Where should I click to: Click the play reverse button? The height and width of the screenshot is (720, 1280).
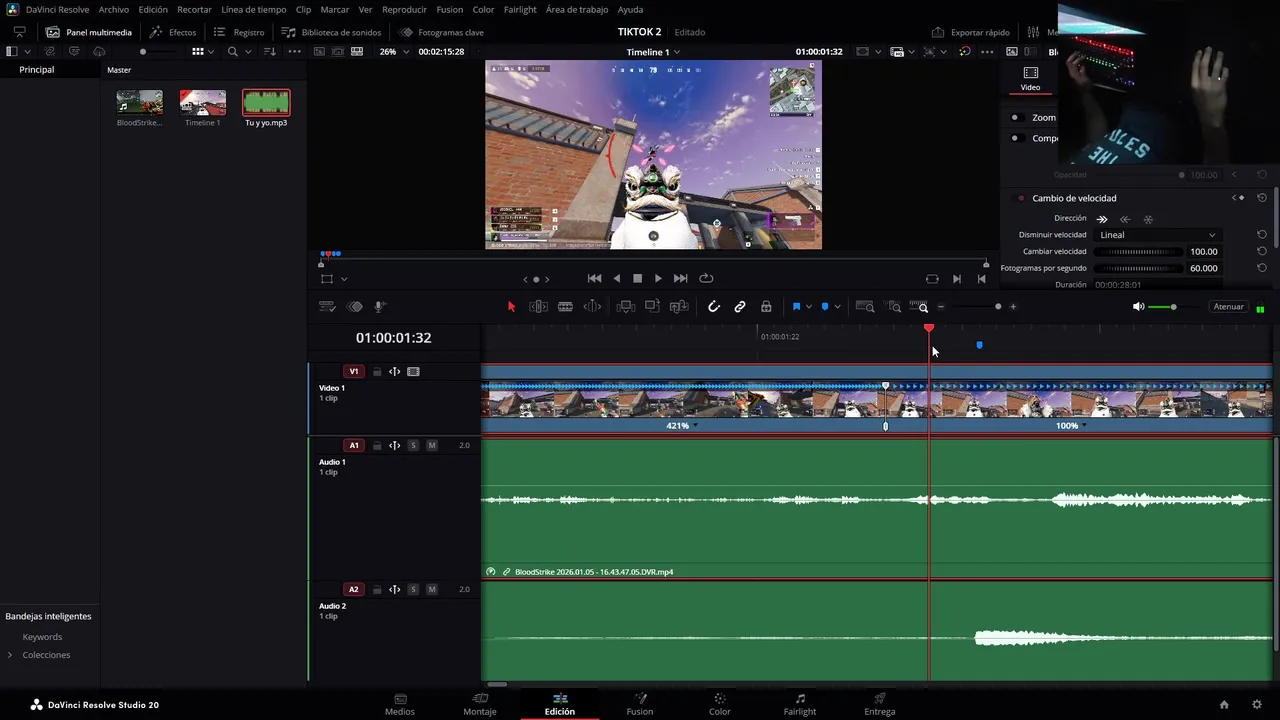click(x=616, y=279)
